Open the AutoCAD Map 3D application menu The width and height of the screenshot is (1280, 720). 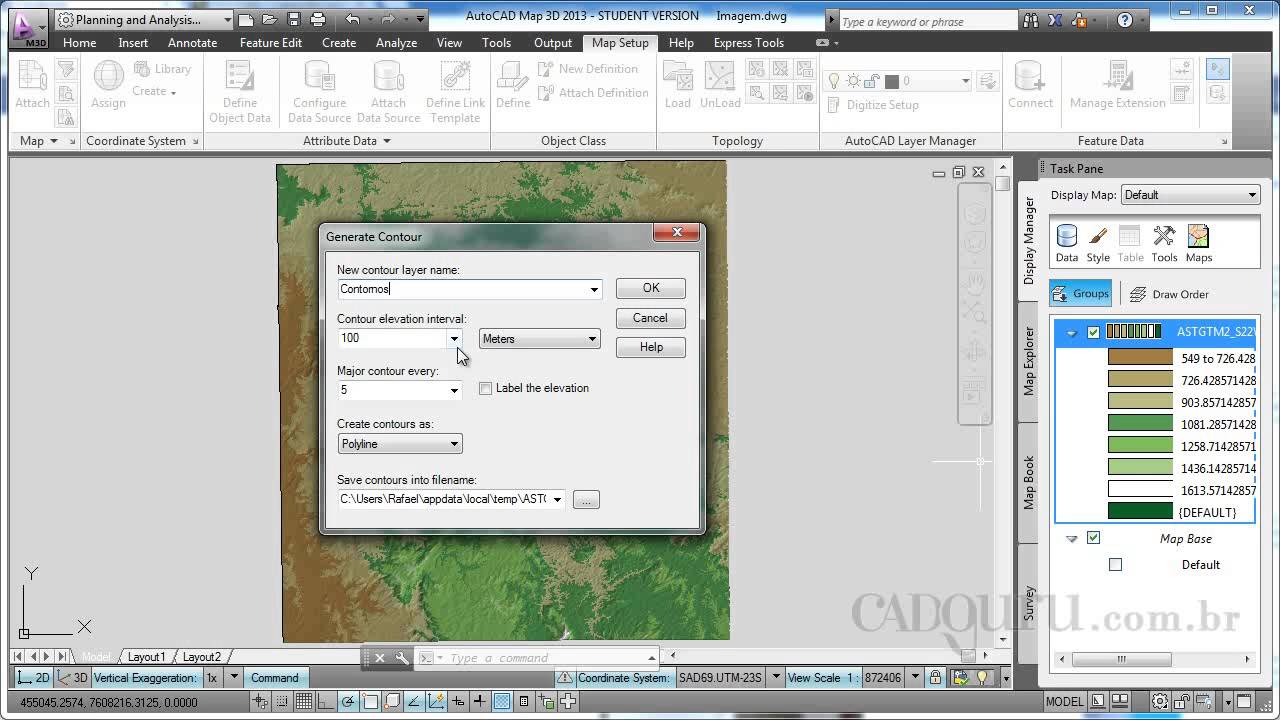28,27
